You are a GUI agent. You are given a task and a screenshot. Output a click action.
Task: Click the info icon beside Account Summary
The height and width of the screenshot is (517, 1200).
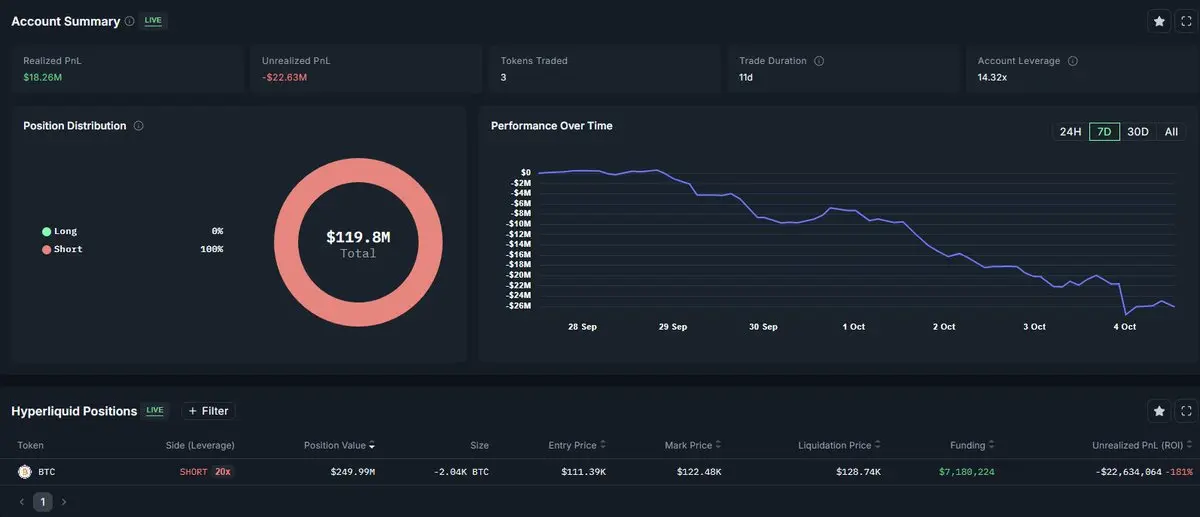coord(130,21)
